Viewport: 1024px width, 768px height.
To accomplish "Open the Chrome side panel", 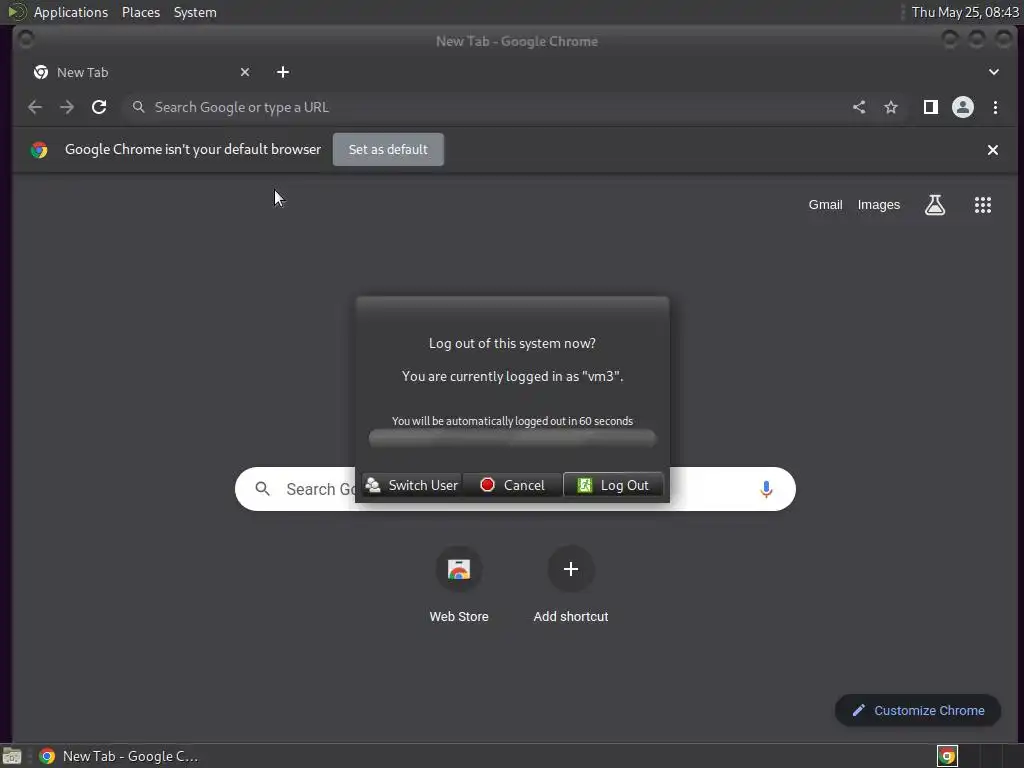I will [x=931, y=107].
